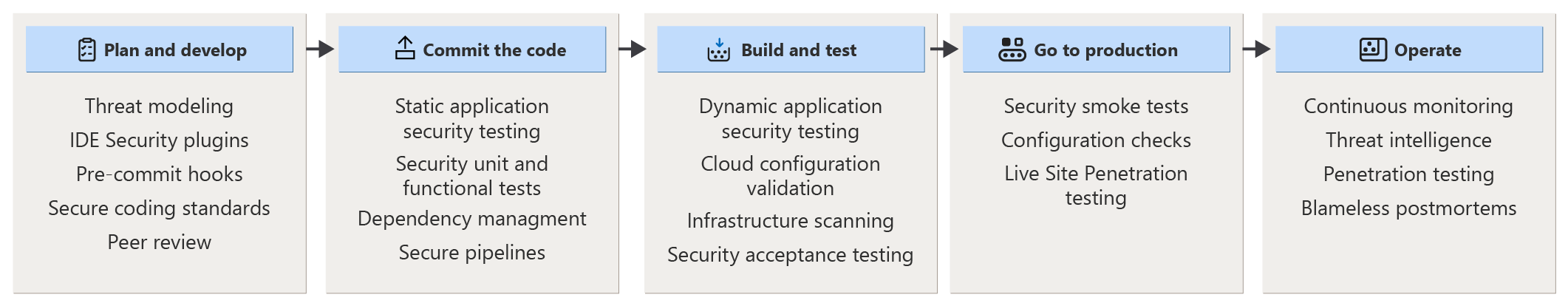1568x306 pixels.
Task: Click the arrow between Commit and Build stages
Action: 632,50
